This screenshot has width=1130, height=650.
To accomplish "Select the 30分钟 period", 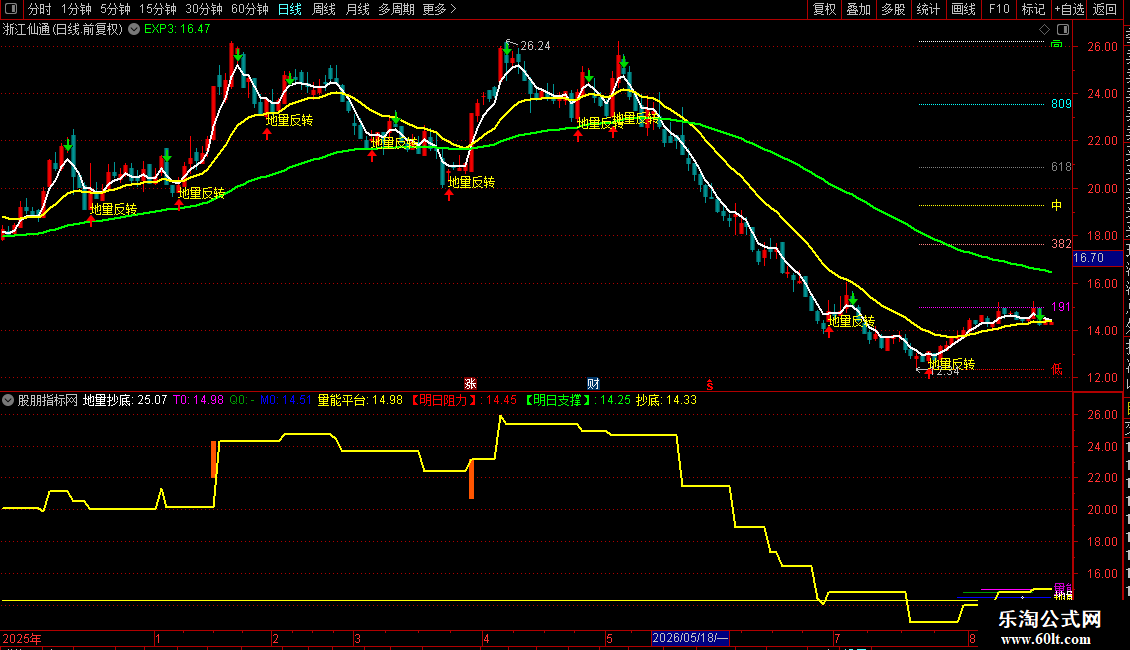I will coord(203,9).
